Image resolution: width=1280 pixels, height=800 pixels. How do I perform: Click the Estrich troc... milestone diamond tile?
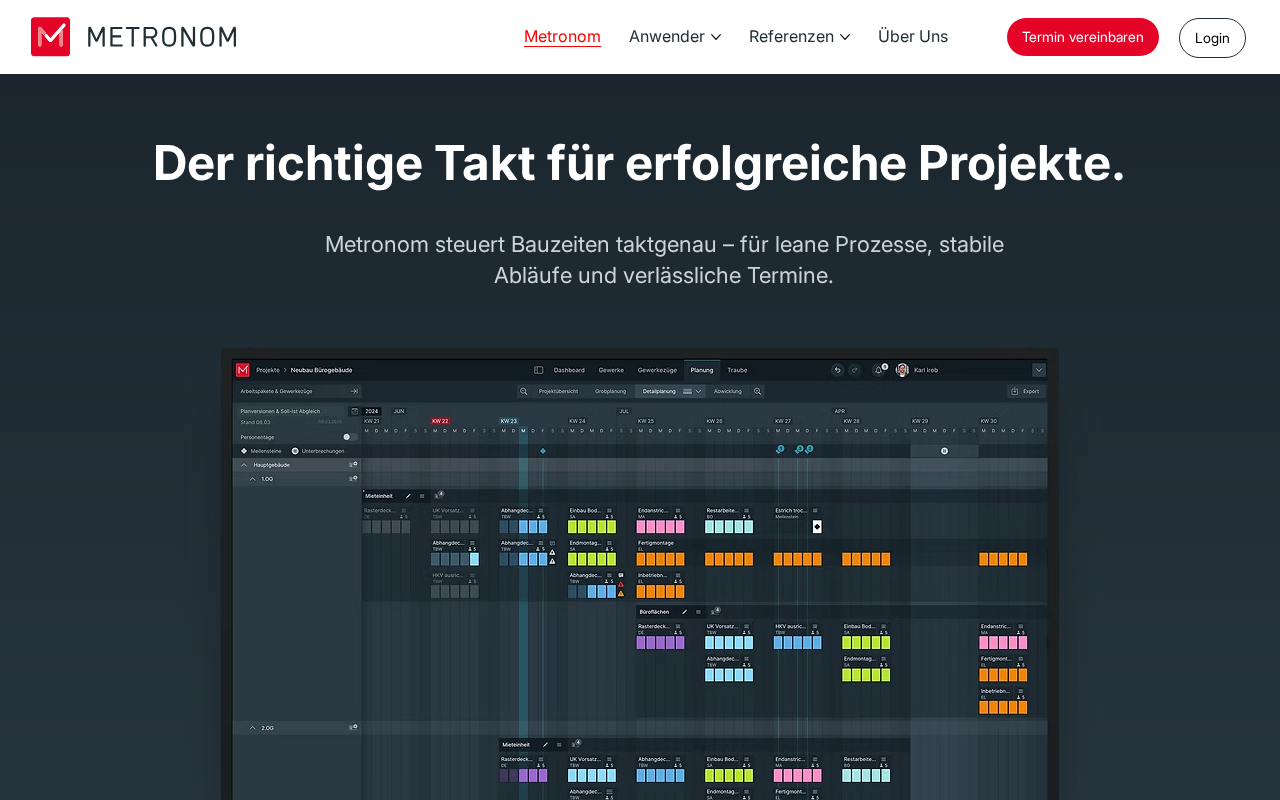817,527
